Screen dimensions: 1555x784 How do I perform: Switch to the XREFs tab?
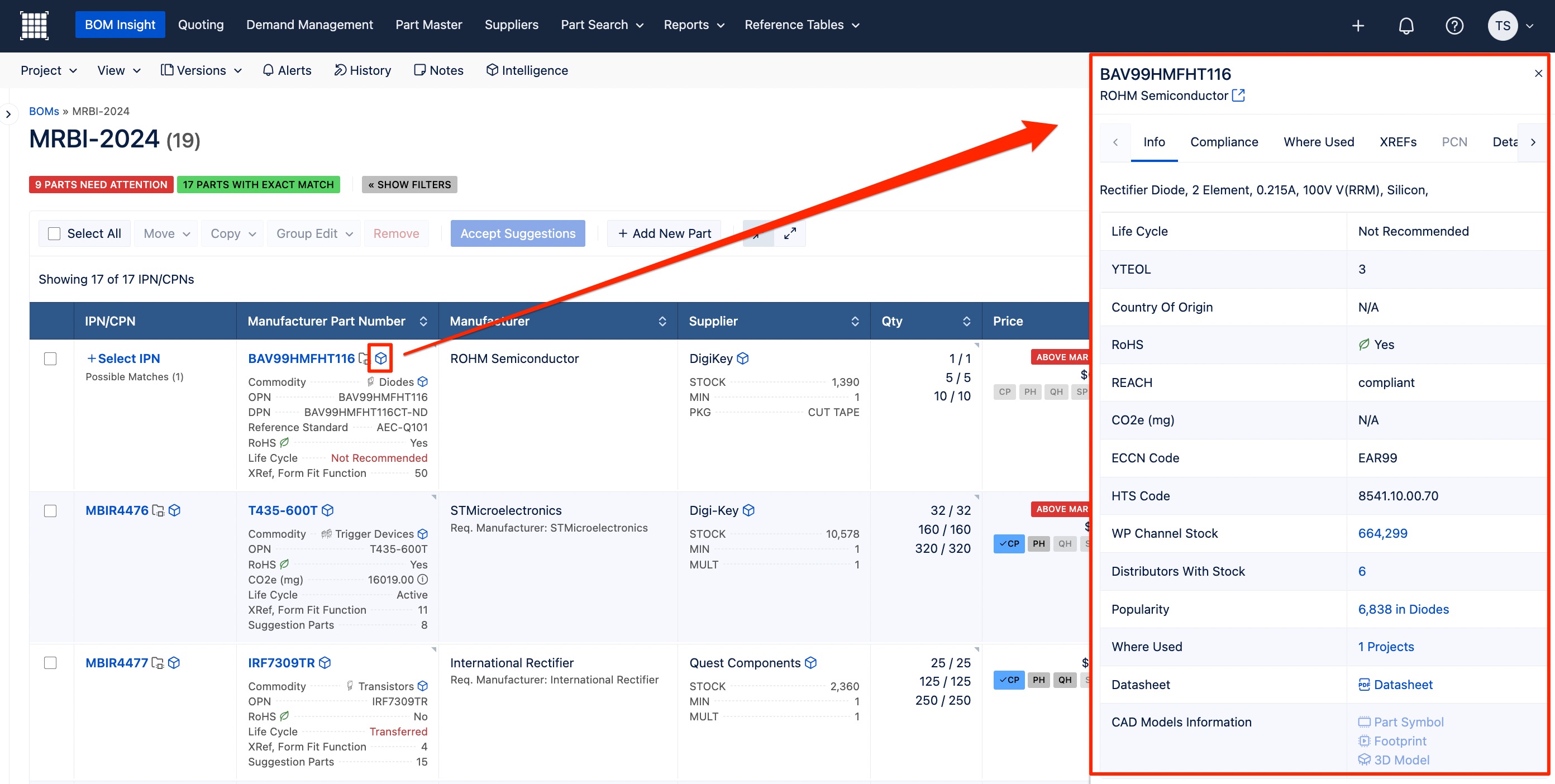click(1397, 142)
